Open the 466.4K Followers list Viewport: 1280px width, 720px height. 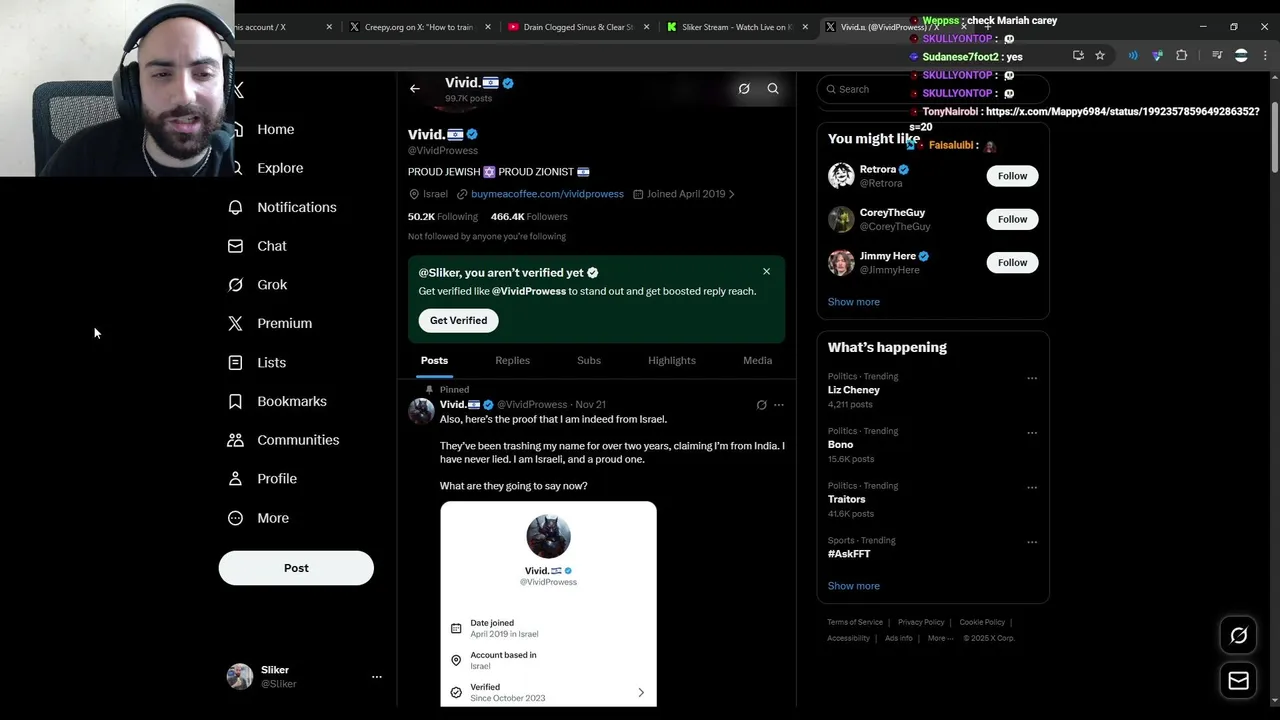click(529, 216)
